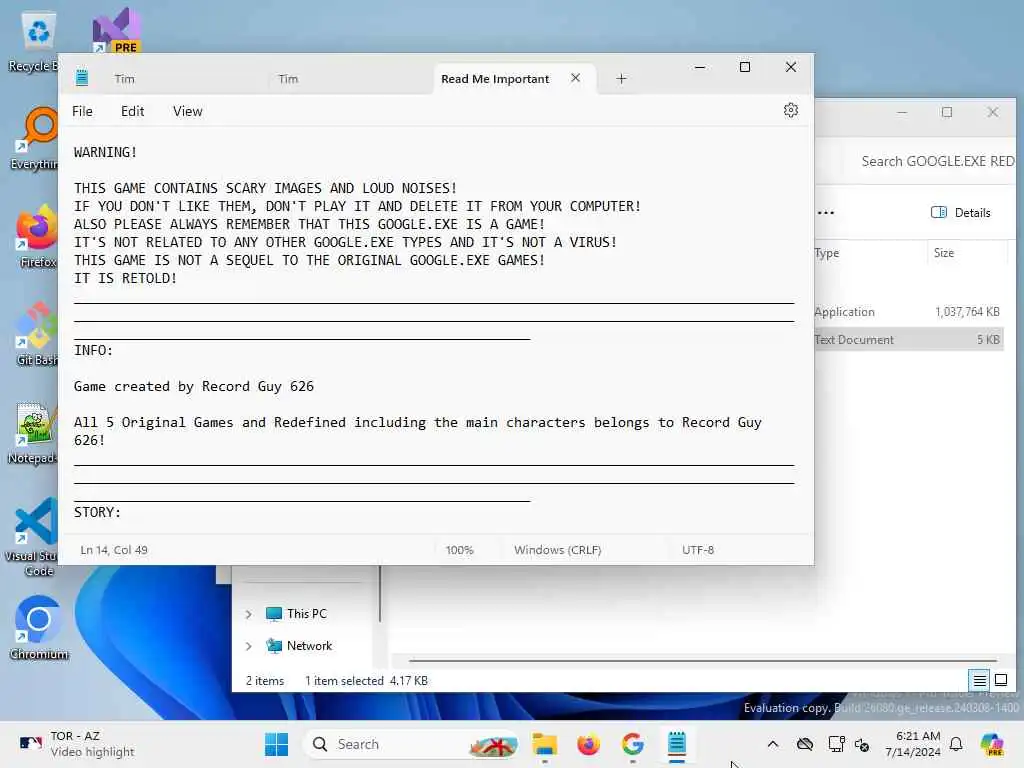The image size is (1024, 768).
Task: Switch Explorer to large thumbnails view
Action: click(x=1000, y=680)
